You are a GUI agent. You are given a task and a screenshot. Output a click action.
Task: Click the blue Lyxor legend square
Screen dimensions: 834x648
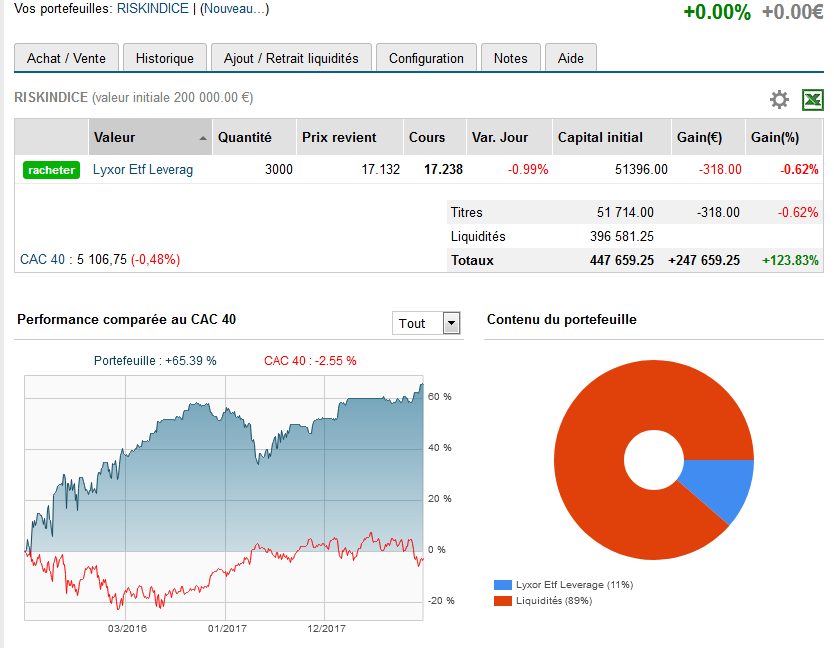click(x=501, y=585)
